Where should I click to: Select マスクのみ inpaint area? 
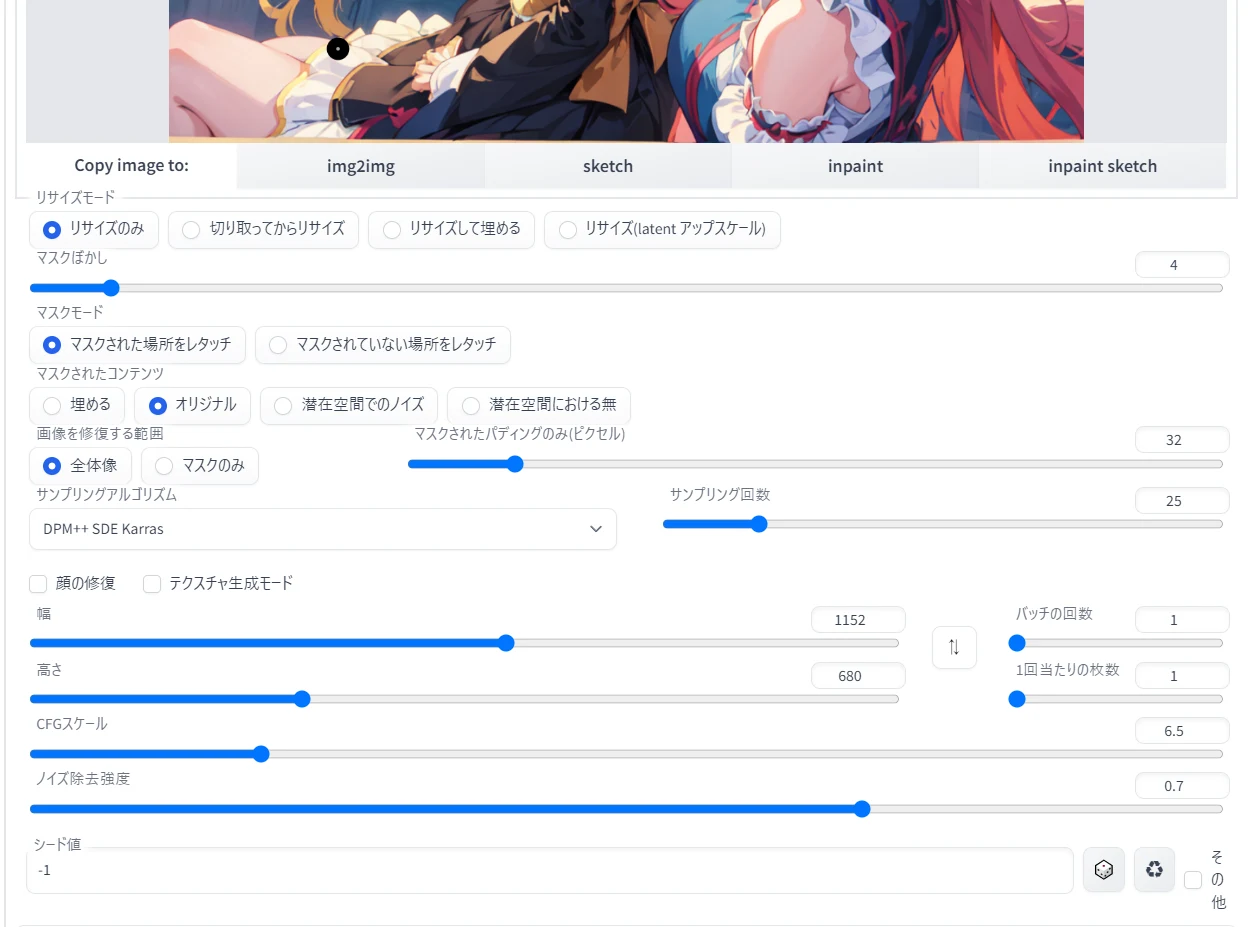[x=200, y=466]
